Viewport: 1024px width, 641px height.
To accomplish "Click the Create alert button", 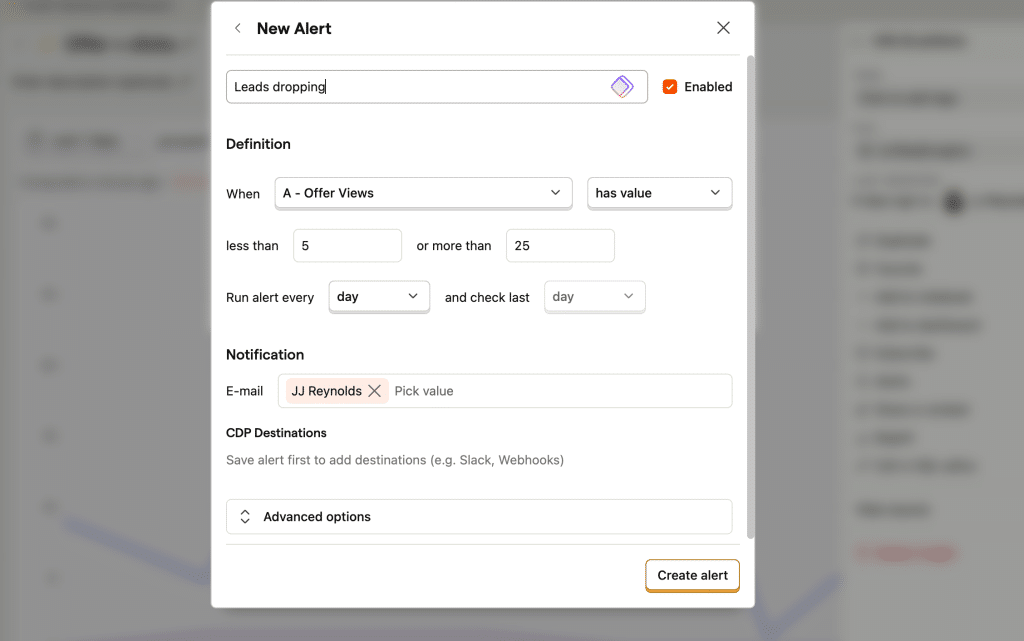I will click(692, 575).
